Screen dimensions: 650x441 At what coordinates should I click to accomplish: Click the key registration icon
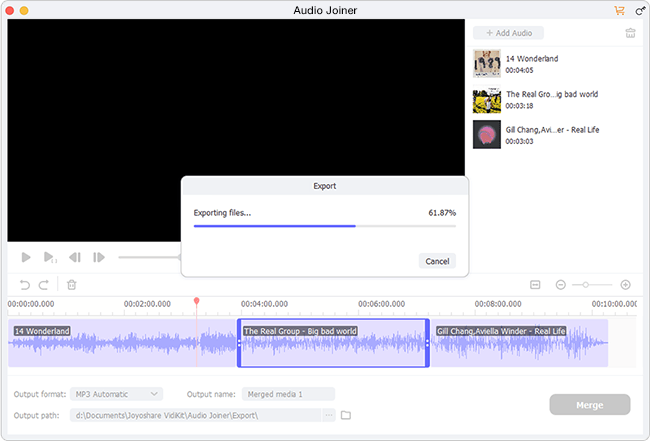click(x=640, y=10)
